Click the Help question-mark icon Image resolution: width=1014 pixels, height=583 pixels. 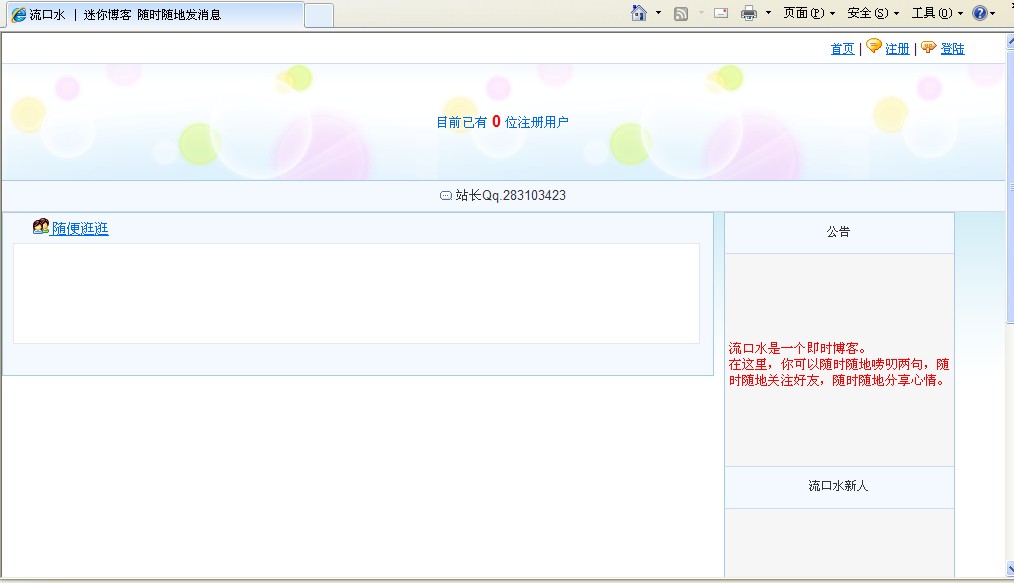(980, 13)
